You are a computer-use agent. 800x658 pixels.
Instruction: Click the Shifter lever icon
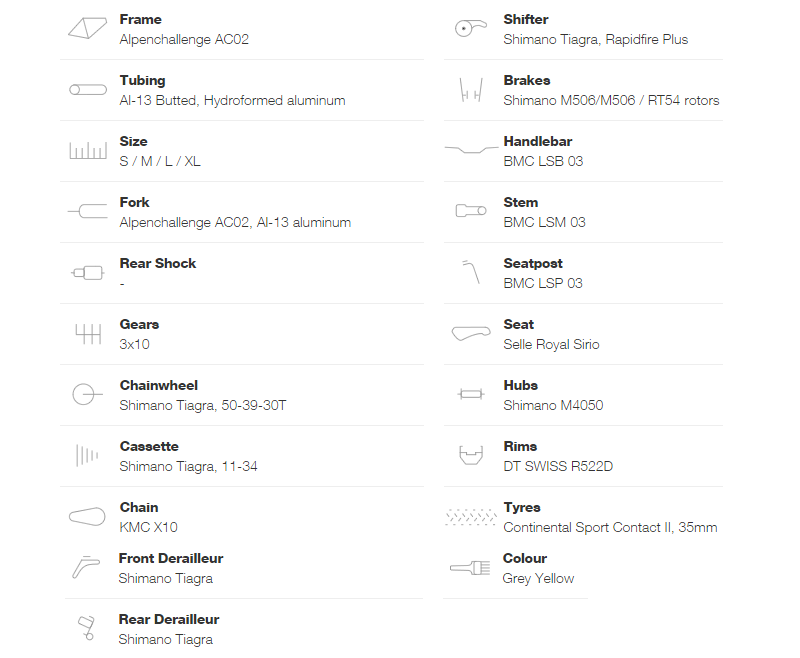pos(470,28)
